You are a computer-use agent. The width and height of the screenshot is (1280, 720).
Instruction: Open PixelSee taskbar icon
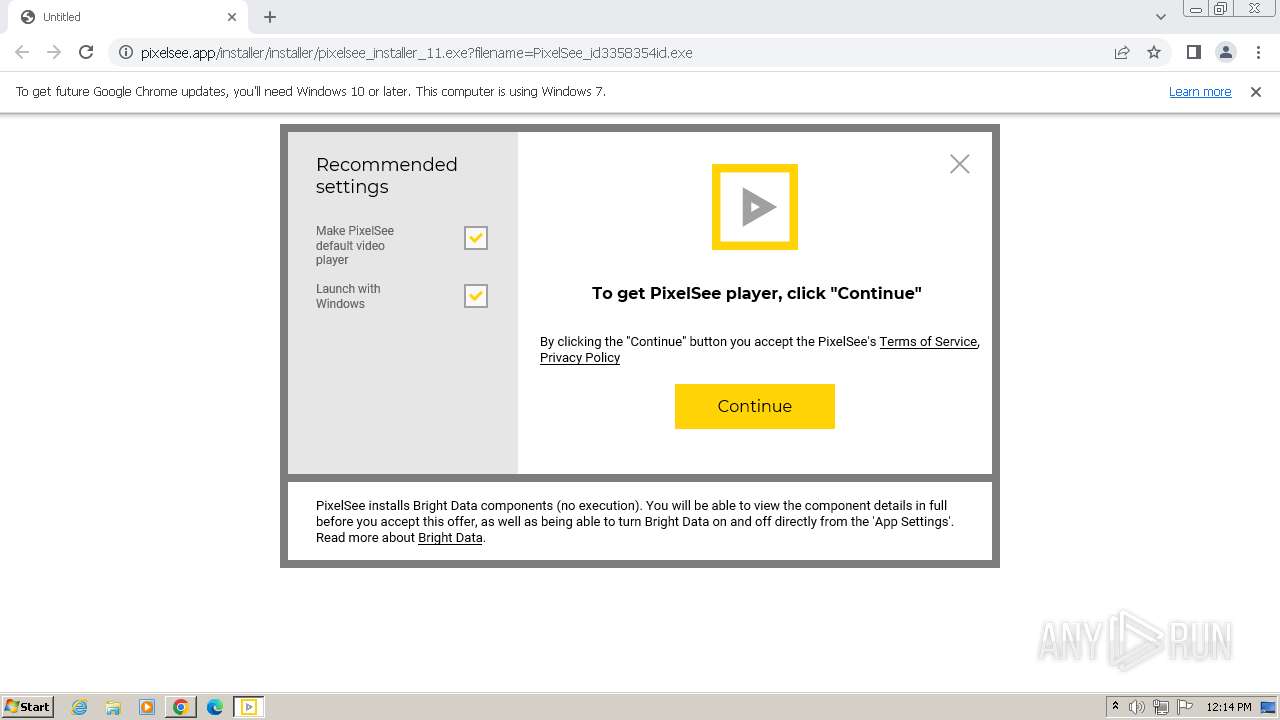coord(249,707)
